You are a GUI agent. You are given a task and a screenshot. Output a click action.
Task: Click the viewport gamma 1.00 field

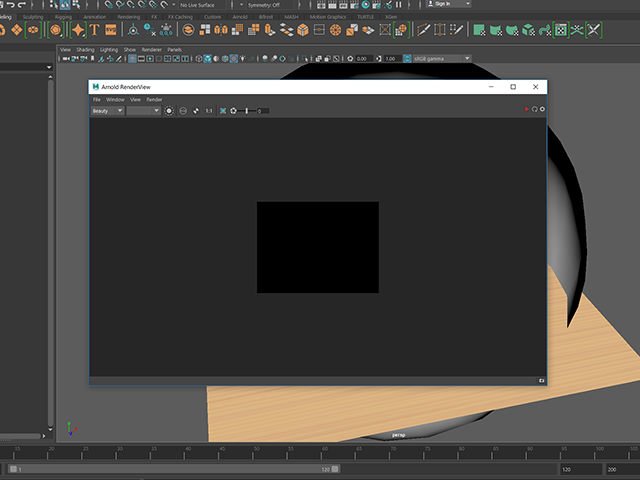[393, 59]
